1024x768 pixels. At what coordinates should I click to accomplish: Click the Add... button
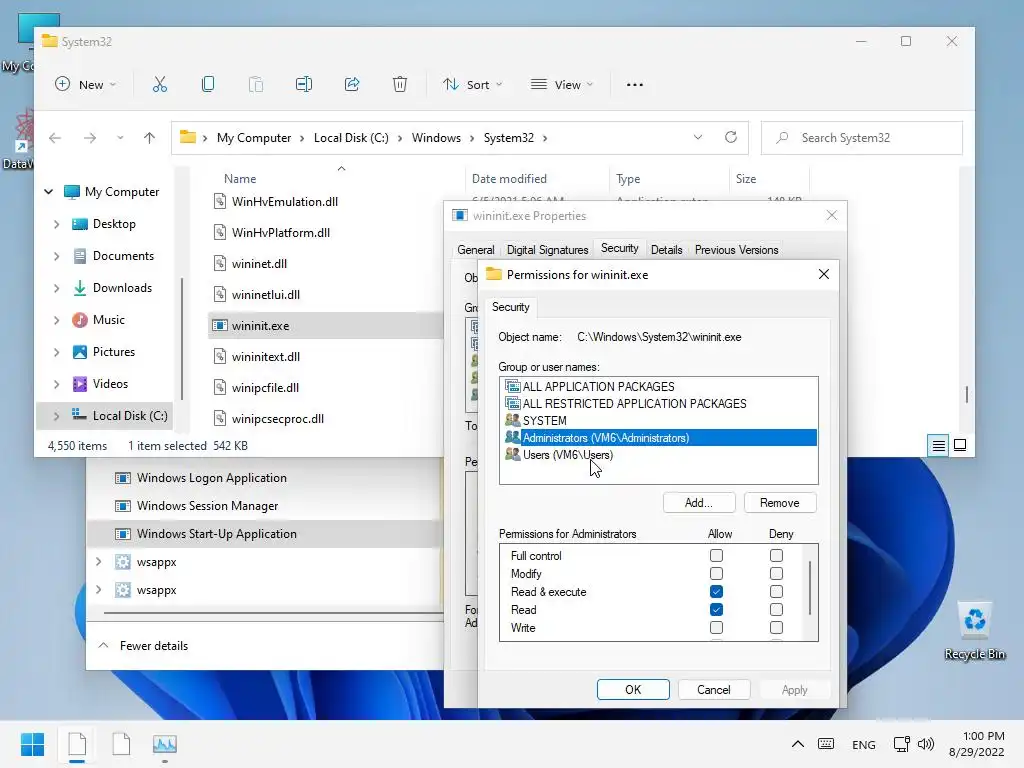click(x=699, y=503)
